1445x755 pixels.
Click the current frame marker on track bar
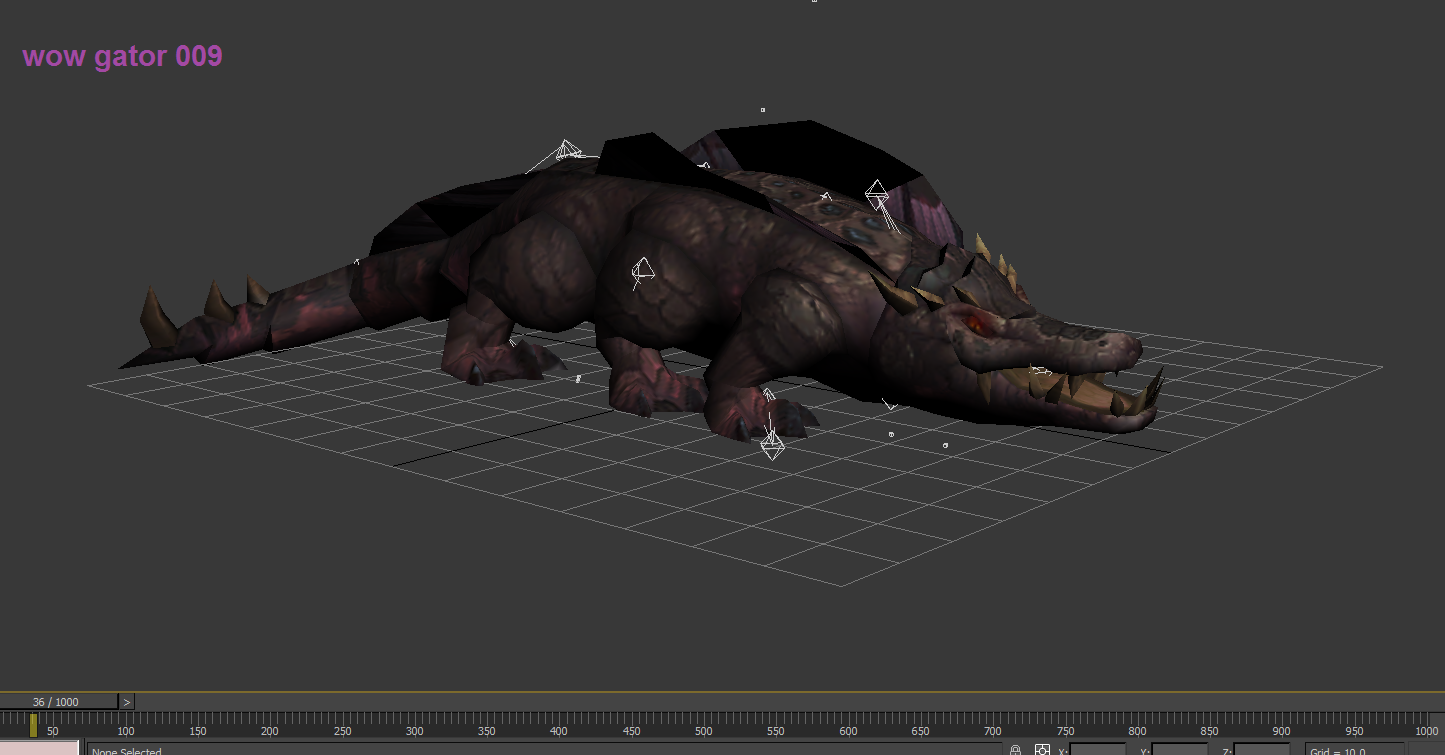tap(33, 724)
